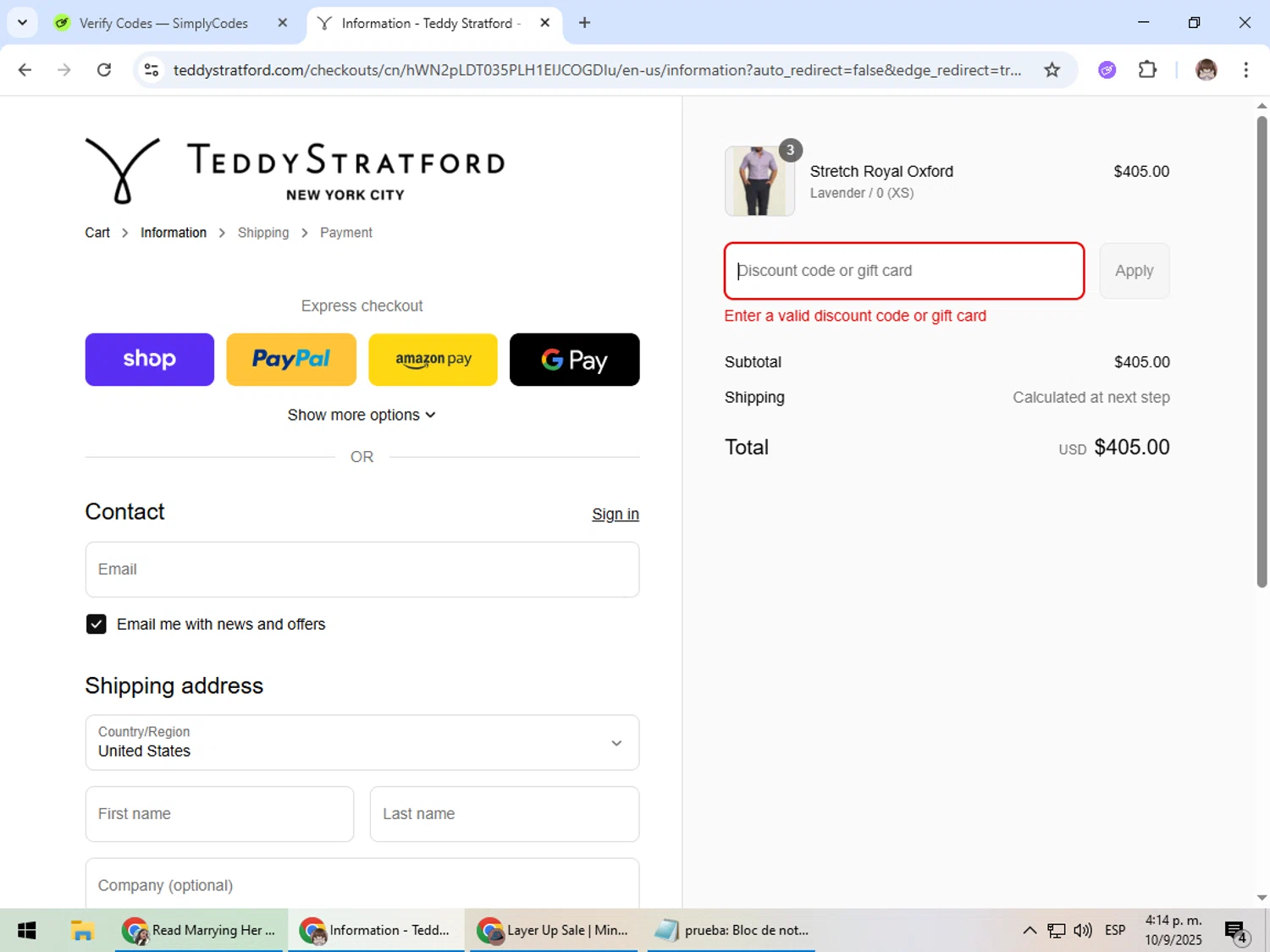Close the Verify Codes SimplyCodes tab
The height and width of the screenshot is (952, 1270).
click(x=283, y=23)
